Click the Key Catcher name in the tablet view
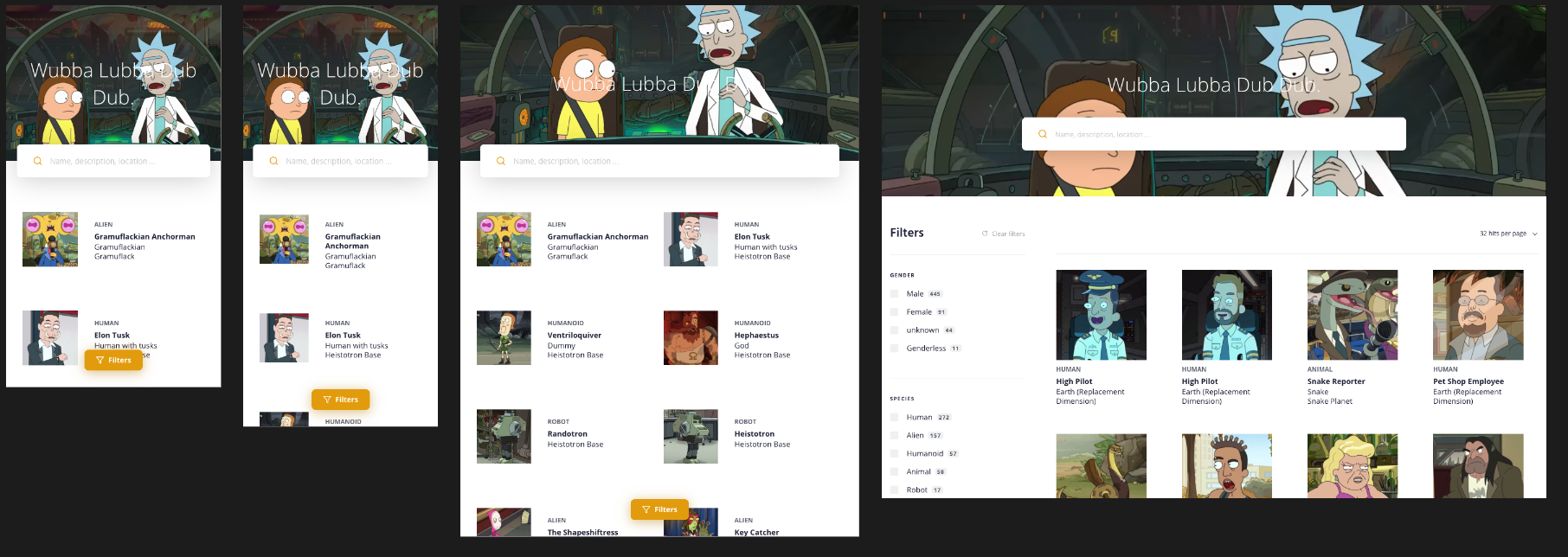 pos(756,533)
